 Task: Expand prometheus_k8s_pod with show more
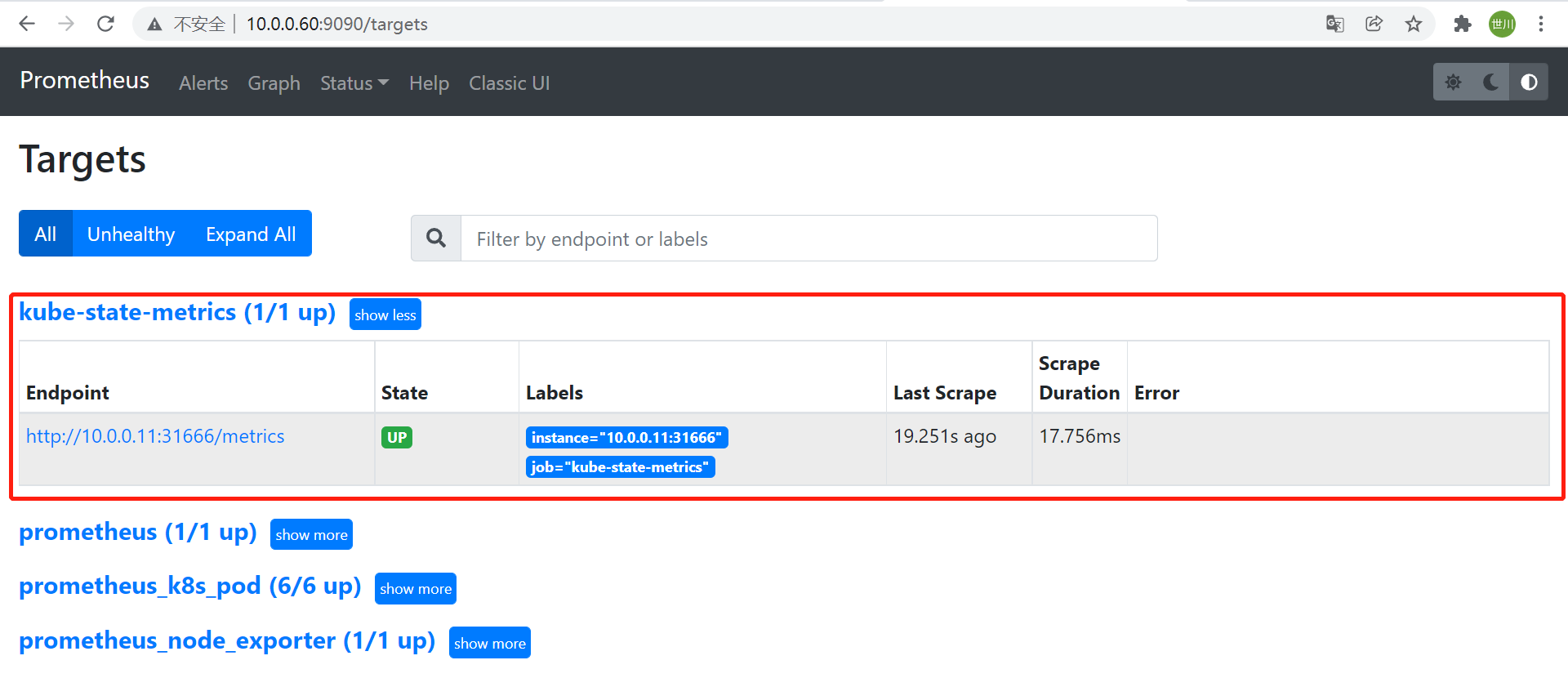pos(415,588)
